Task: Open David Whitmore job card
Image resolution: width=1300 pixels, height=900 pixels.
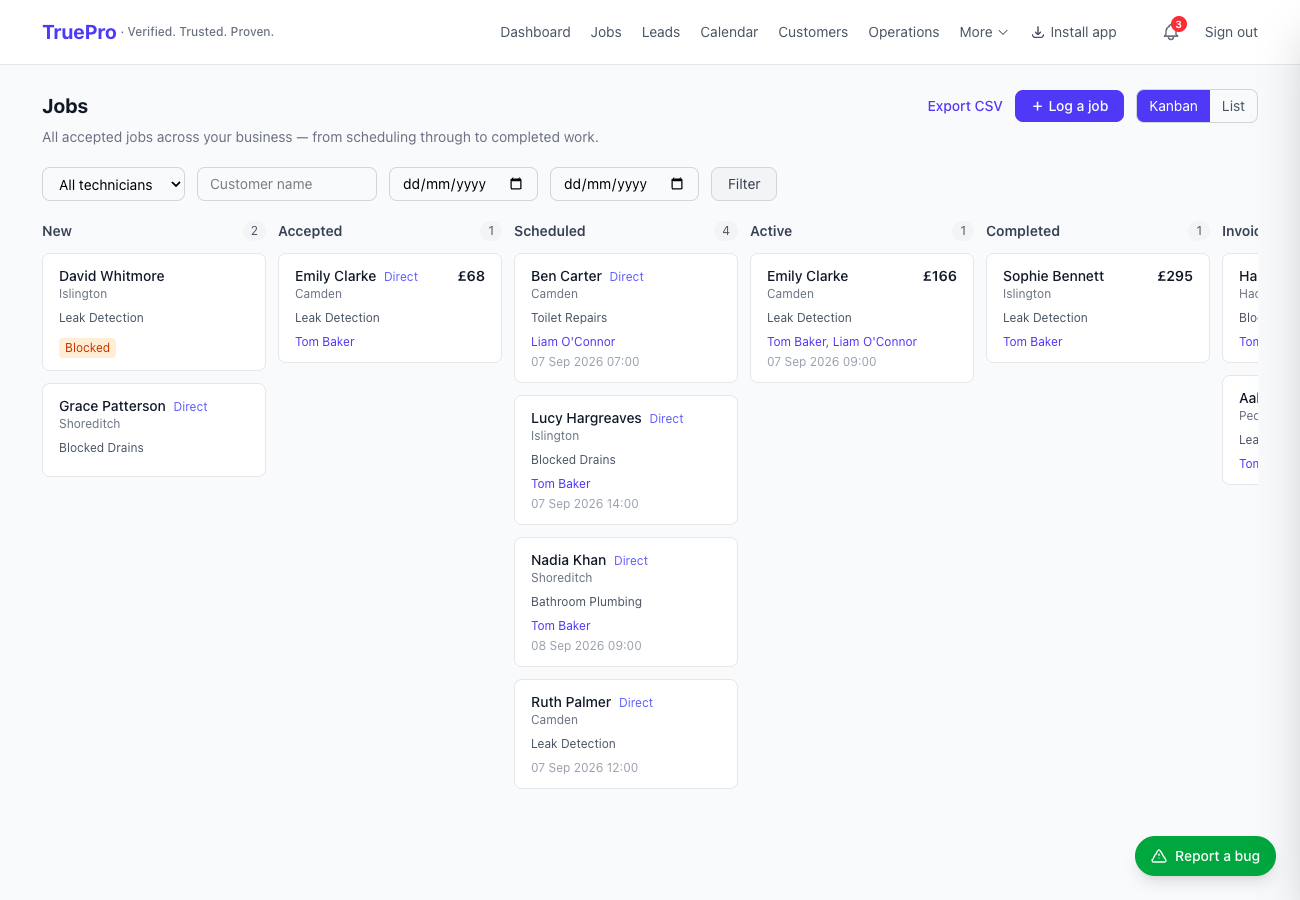Action: [x=154, y=312]
